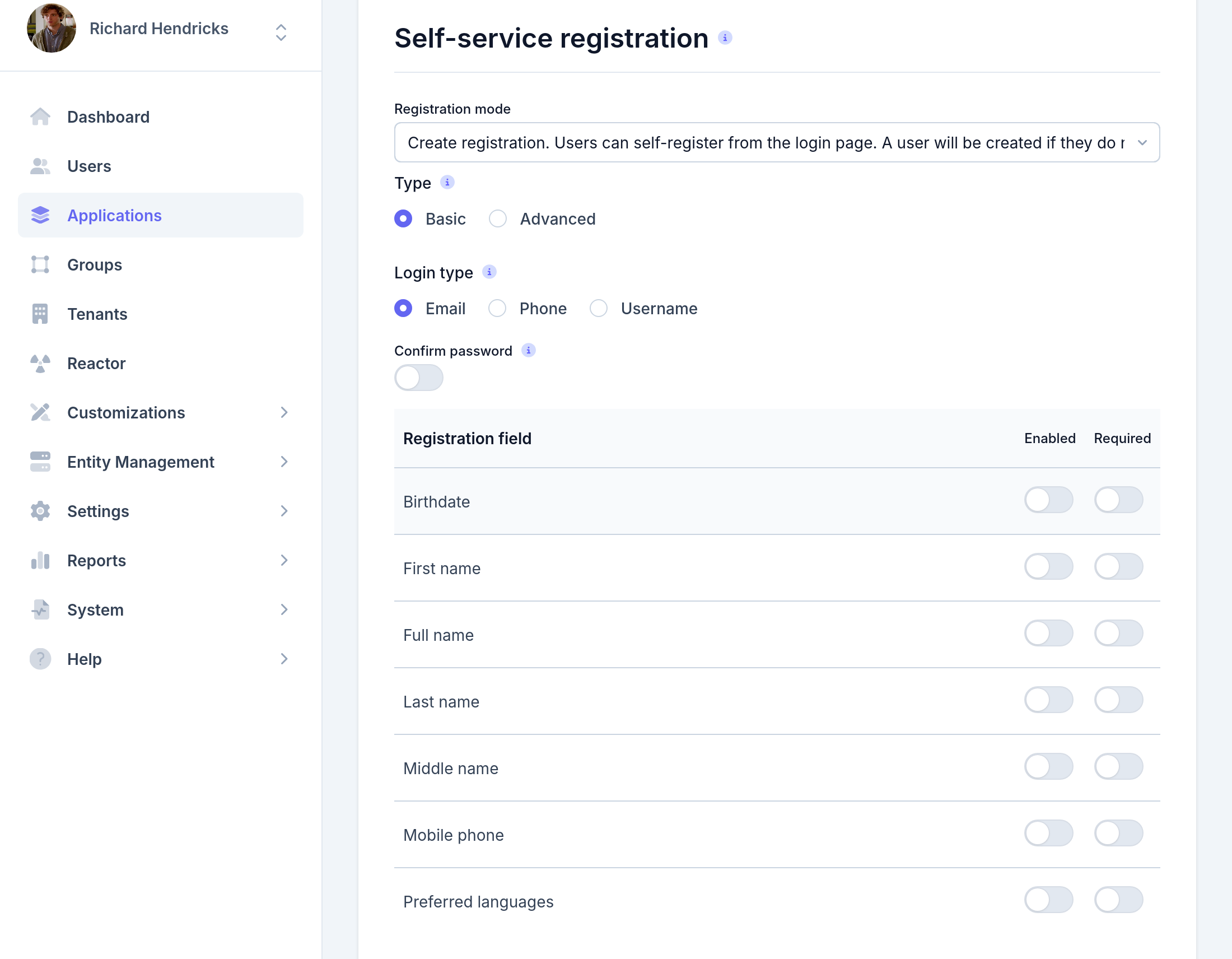Screen dimensions: 1232x959
Task: Click the Applications layers icon
Action: pyautogui.click(x=40, y=216)
